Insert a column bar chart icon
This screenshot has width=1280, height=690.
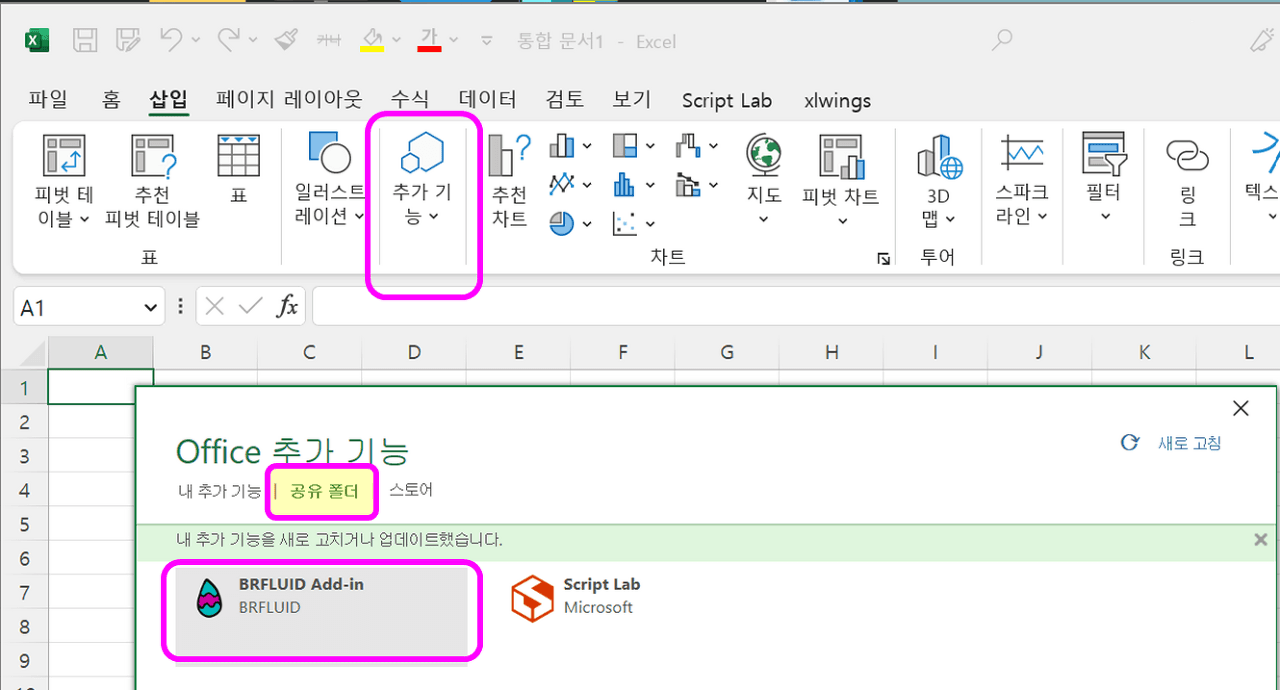tap(562, 147)
